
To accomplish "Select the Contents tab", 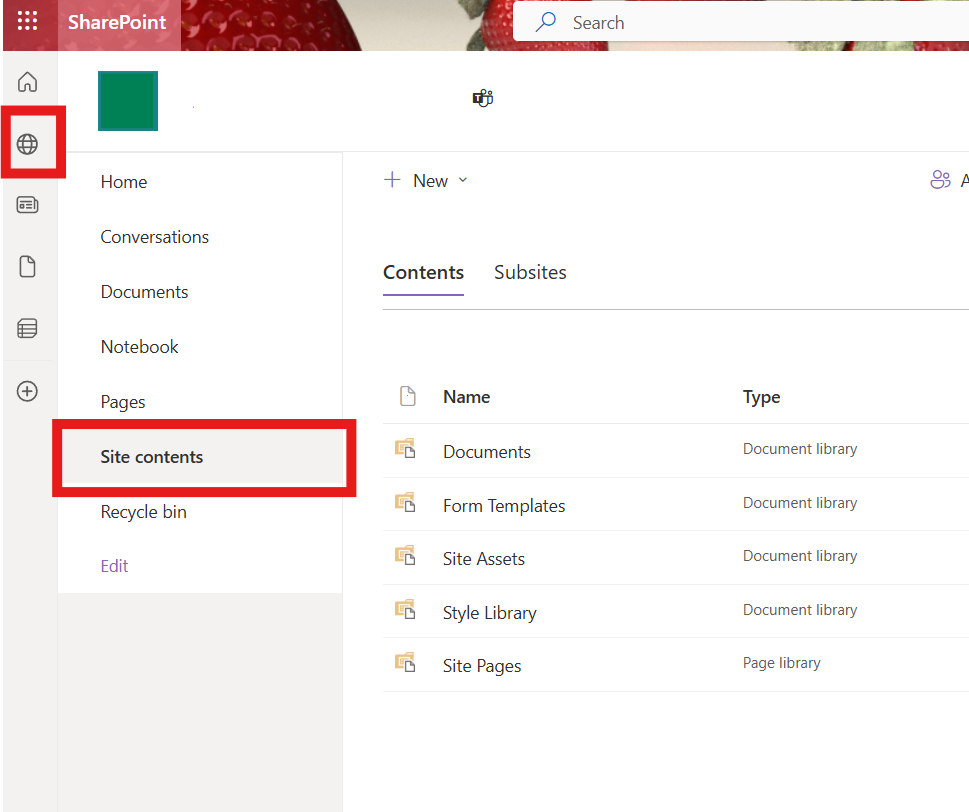I will click(x=423, y=272).
